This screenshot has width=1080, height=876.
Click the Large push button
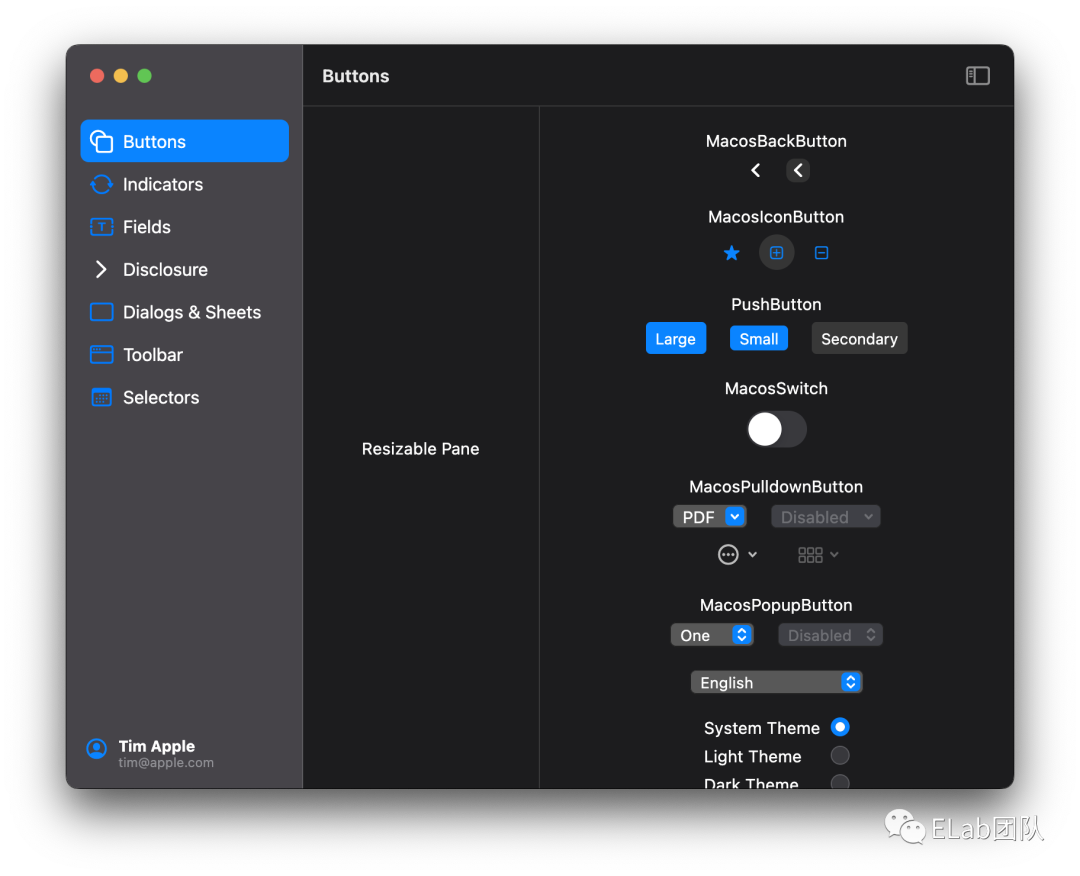(x=676, y=338)
